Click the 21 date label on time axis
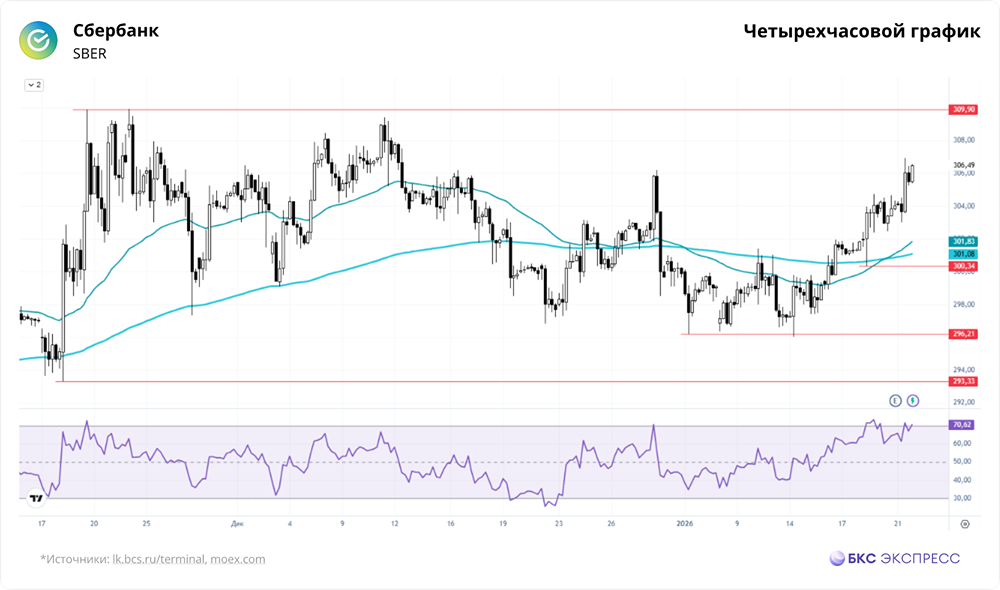 (898, 524)
